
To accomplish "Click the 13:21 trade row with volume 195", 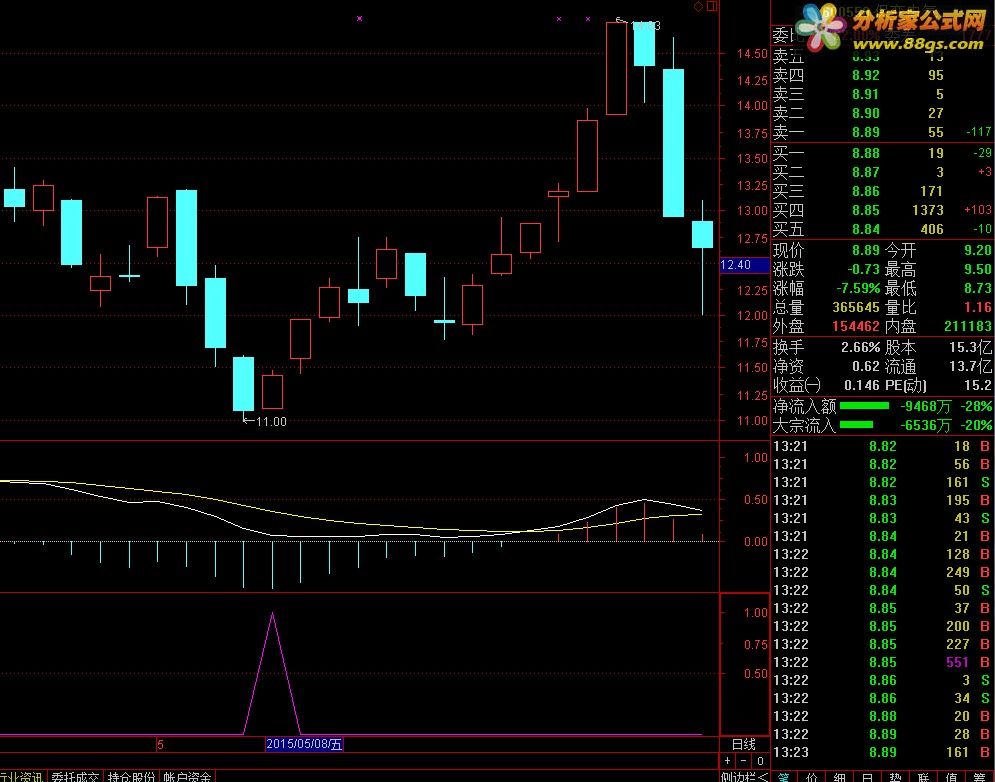I will (x=883, y=500).
